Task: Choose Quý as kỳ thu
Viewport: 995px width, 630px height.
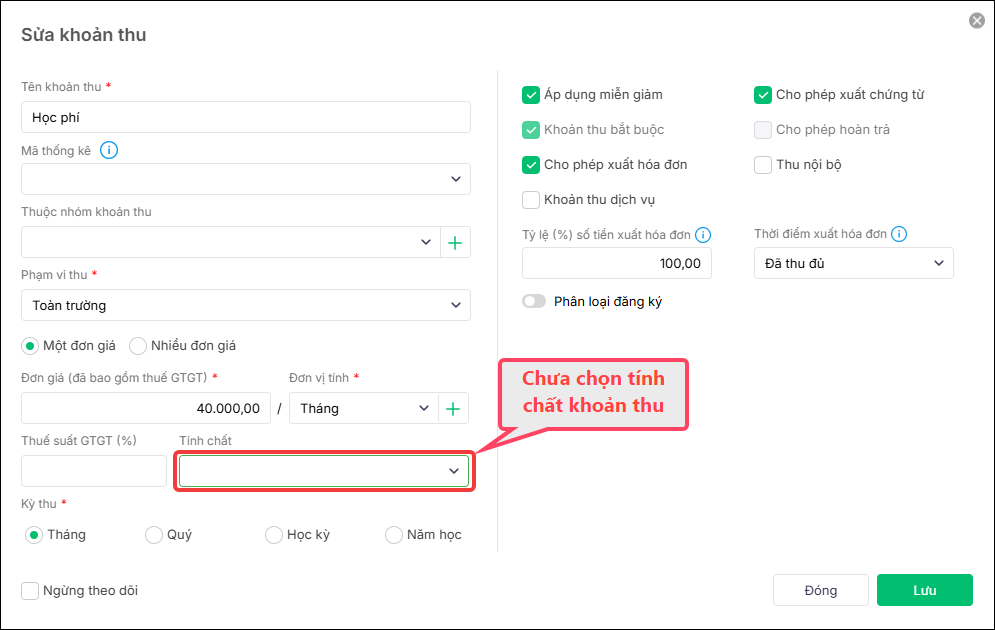Action: point(154,535)
